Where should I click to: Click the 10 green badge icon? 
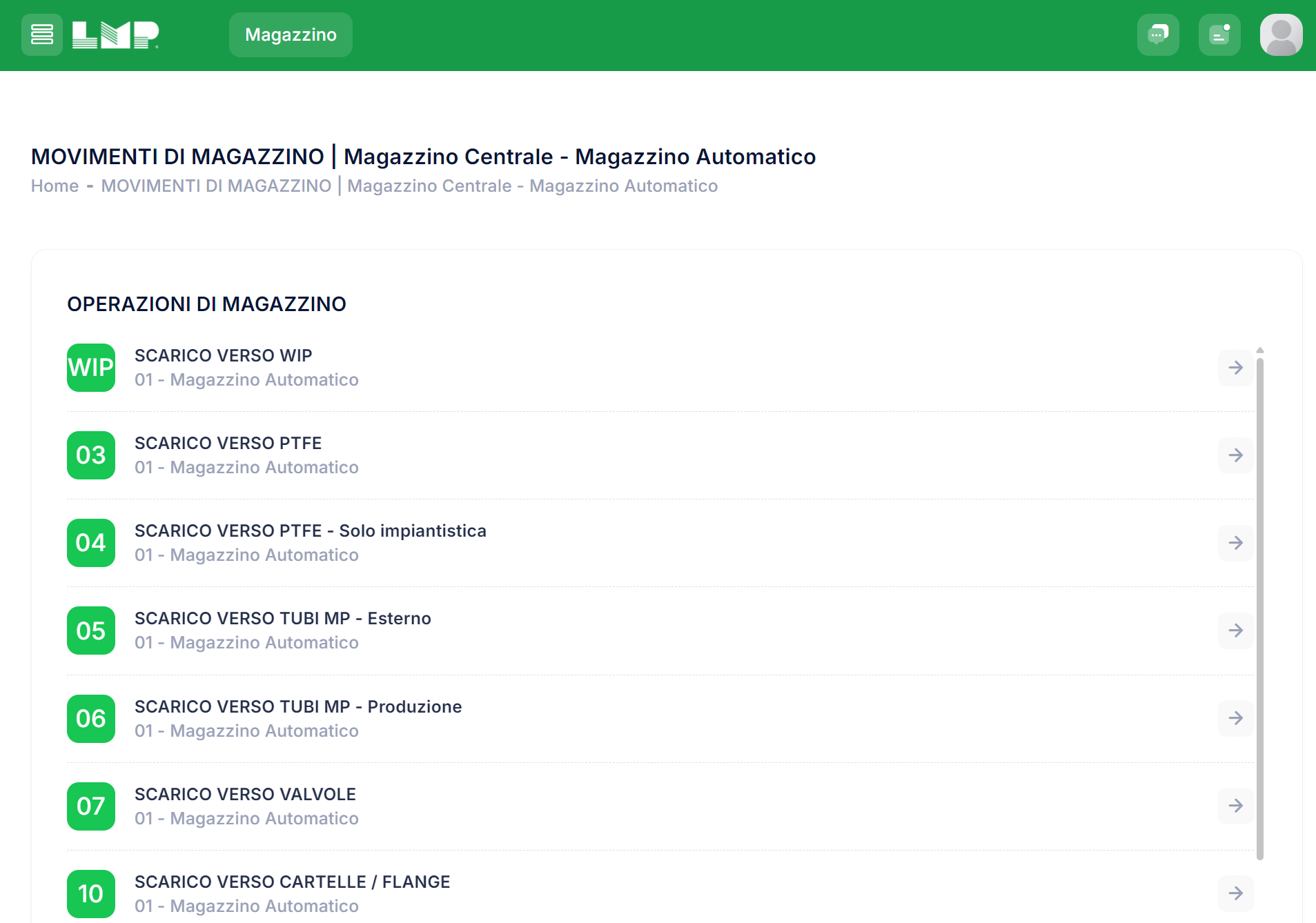[91, 894]
